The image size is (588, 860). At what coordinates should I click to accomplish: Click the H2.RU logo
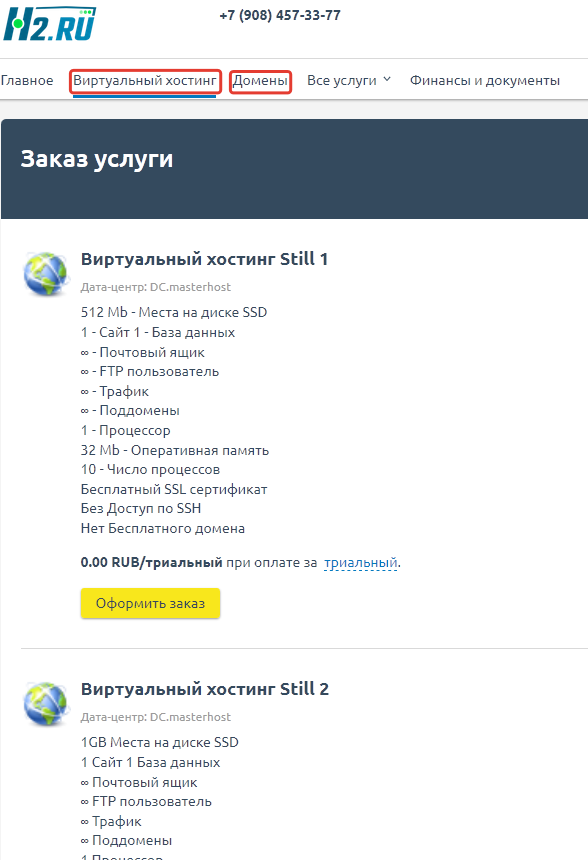(50, 24)
